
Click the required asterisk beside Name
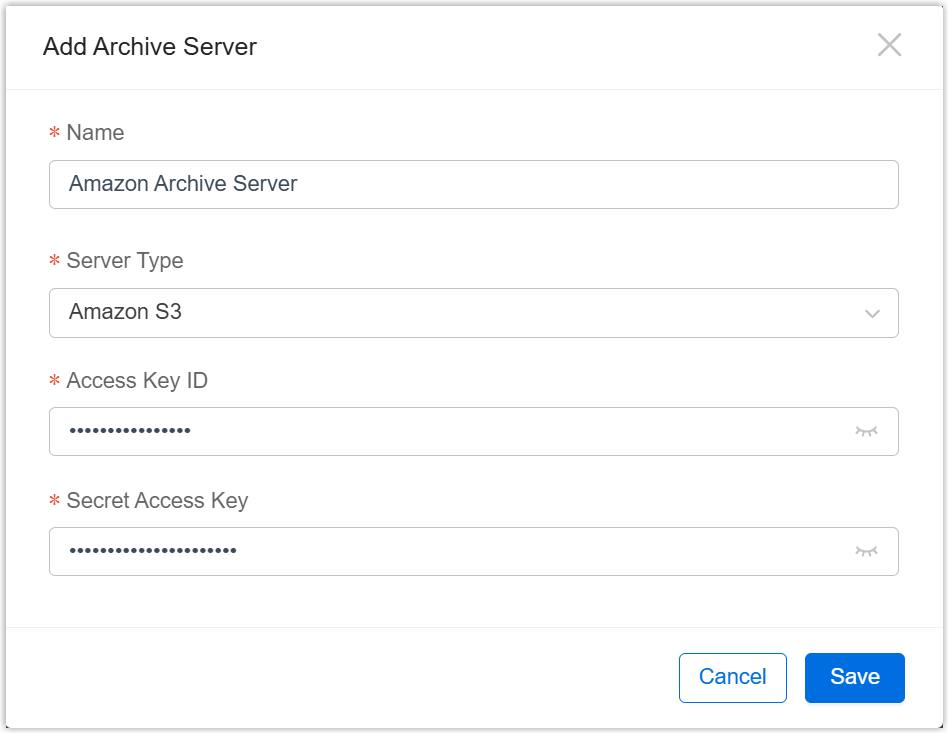coord(54,131)
